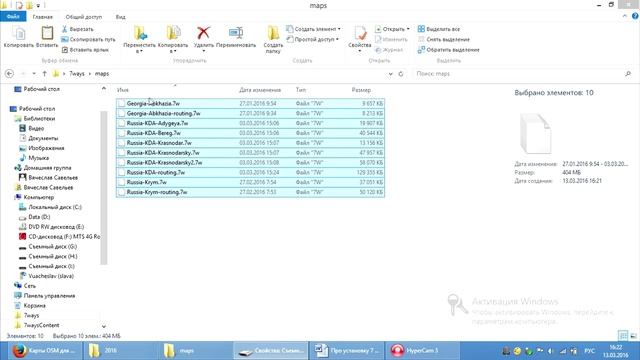Switch to large icons view in status bar

pos(633,336)
